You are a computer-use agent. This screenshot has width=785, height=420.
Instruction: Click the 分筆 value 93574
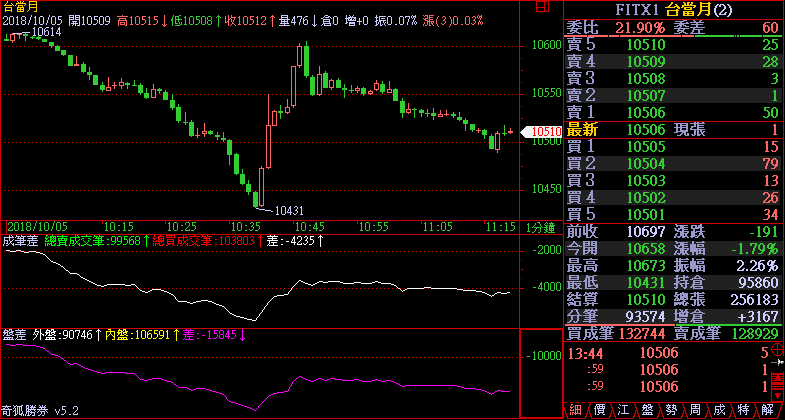[646, 316]
